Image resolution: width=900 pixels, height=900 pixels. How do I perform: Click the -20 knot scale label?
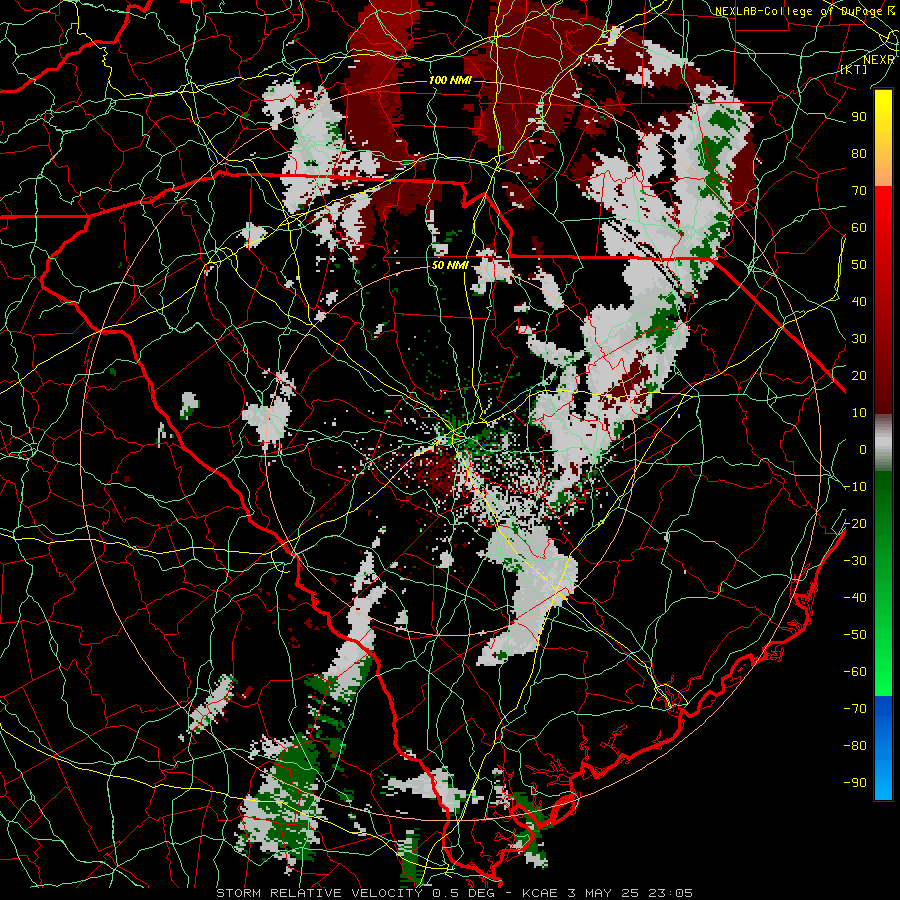pyautogui.click(x=855, y=524)
